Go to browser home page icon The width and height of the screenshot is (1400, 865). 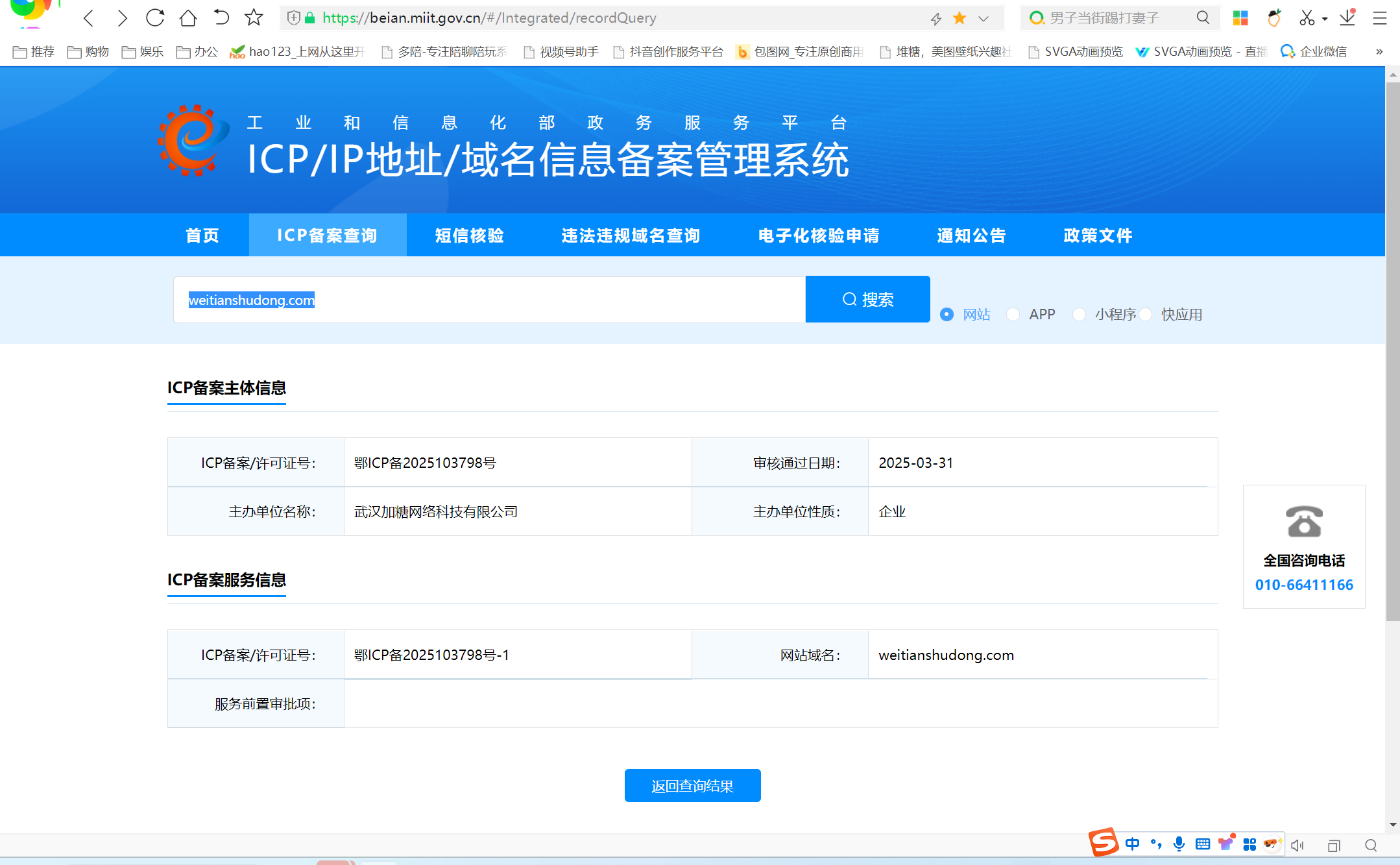coord(187,18)
